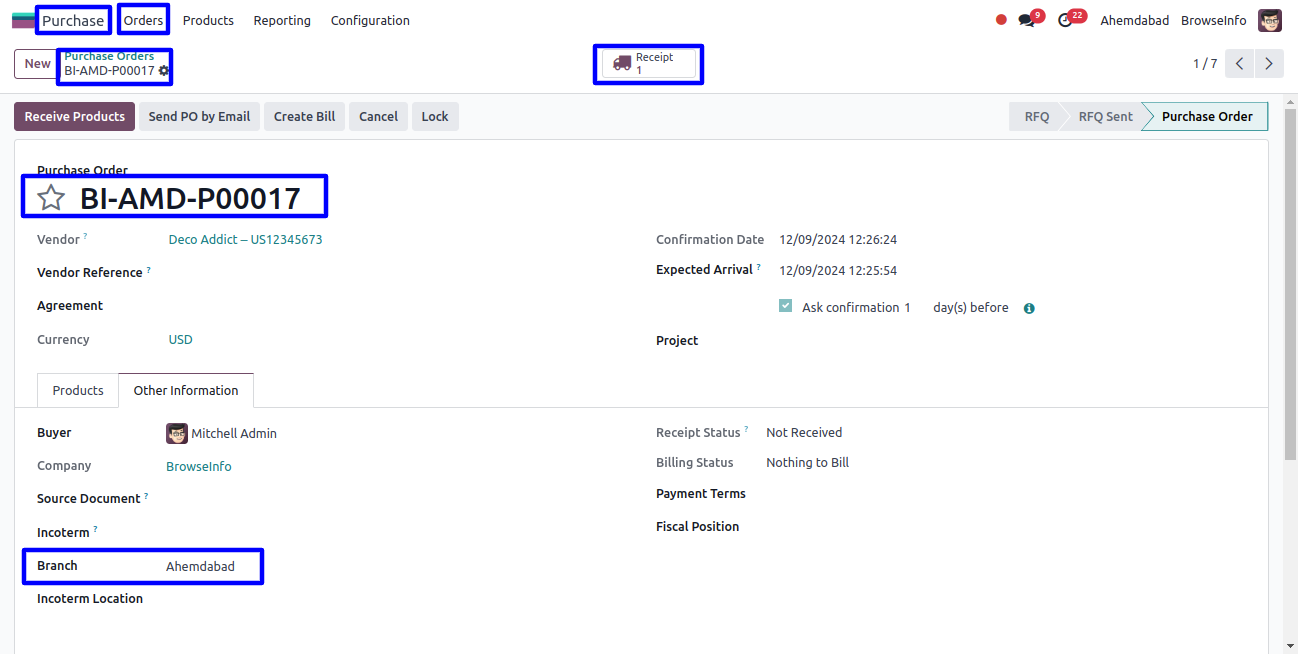
Task: Open vendor link Deco Addict
Action: pyautogui.click(x=245, y=240)
